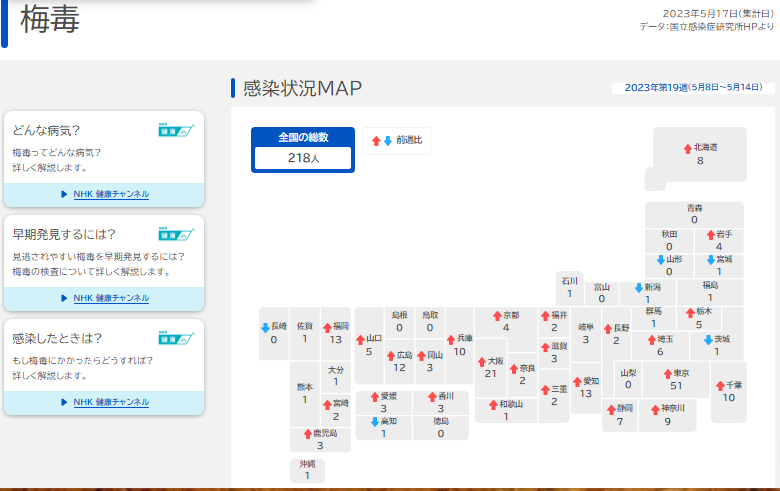This screenshot has height=491, width=780.
Task: Open NHK 健康チャンネル link under 感染したときは?
Action: [x=110, y=402]
